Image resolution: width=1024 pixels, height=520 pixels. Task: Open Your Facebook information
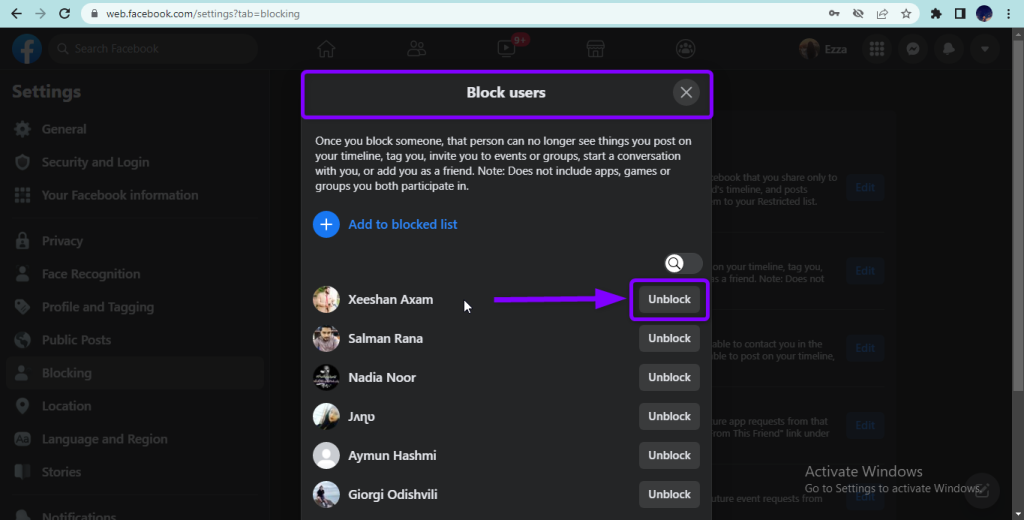(135, 195)
